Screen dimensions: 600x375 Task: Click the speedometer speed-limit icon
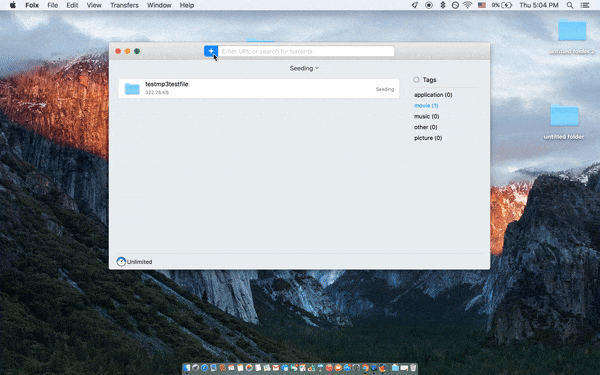coord(121,262)
